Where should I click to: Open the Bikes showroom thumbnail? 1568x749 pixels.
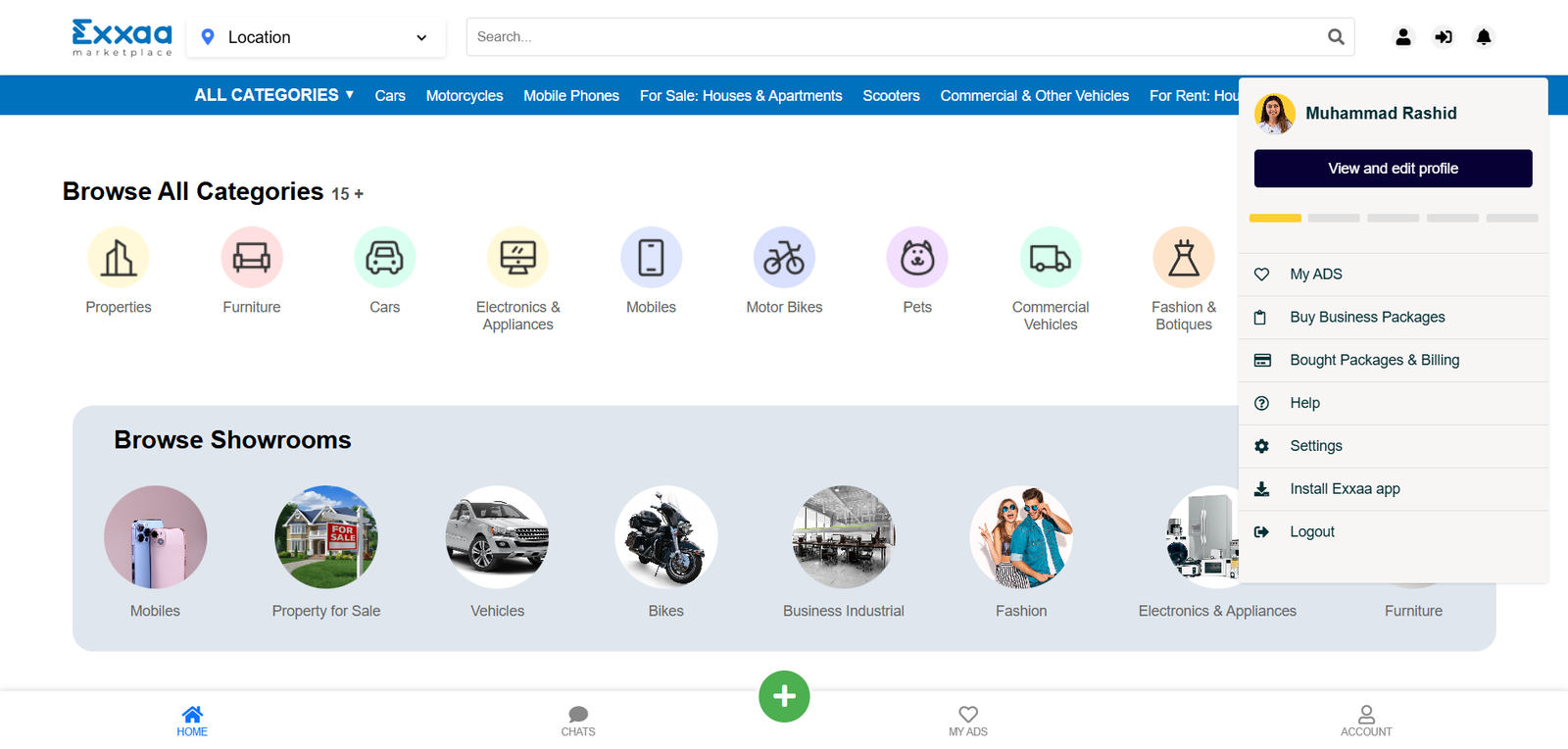666,537
